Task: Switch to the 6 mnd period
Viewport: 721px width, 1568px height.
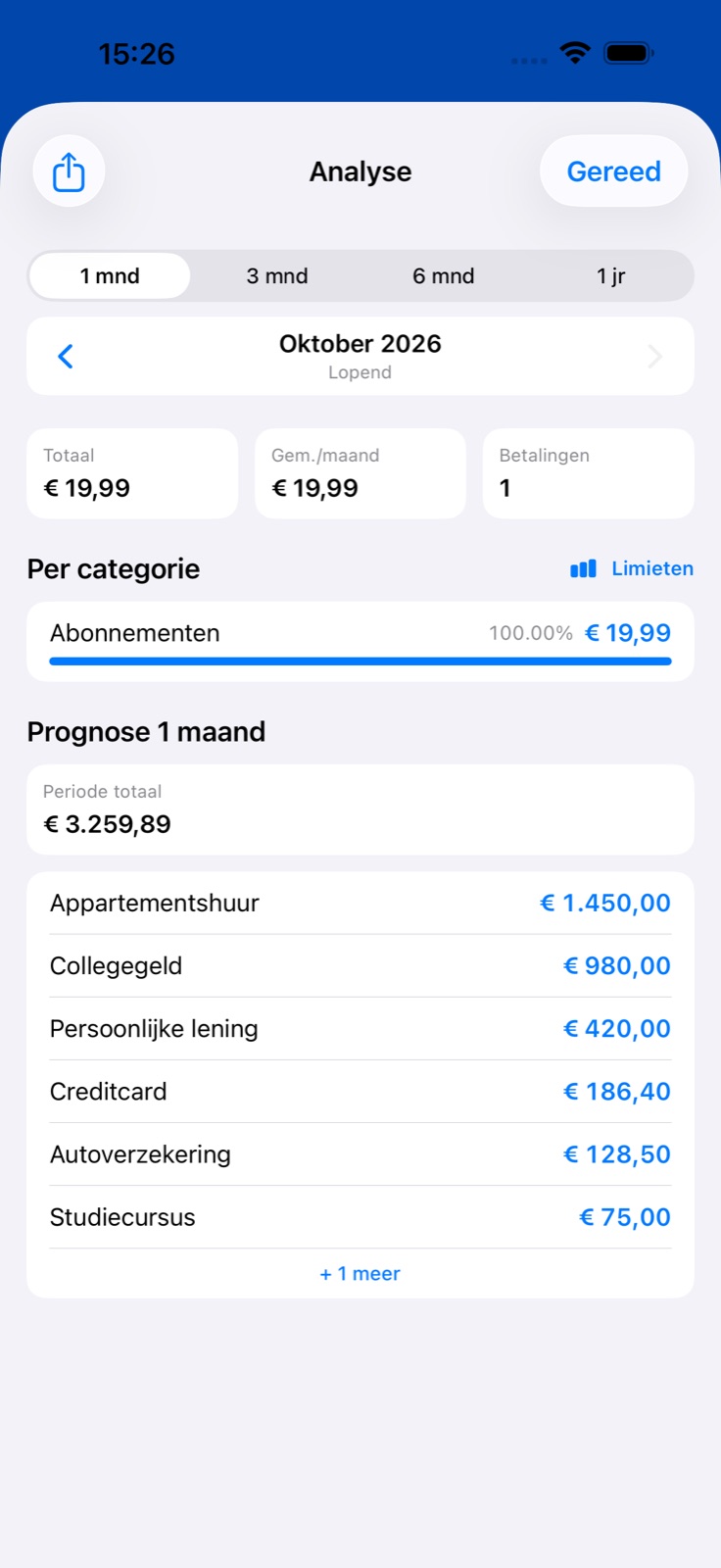Action: coord(444,275)
